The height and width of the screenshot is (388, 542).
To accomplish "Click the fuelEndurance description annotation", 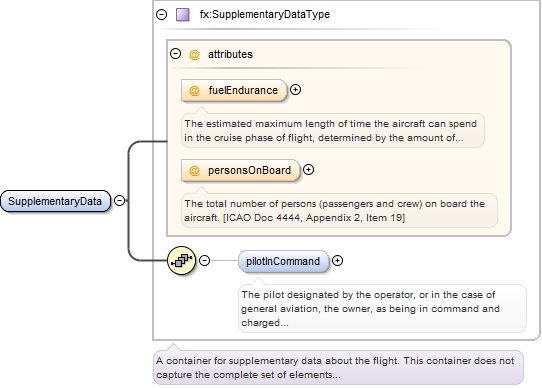I will [x=333, y=131].
